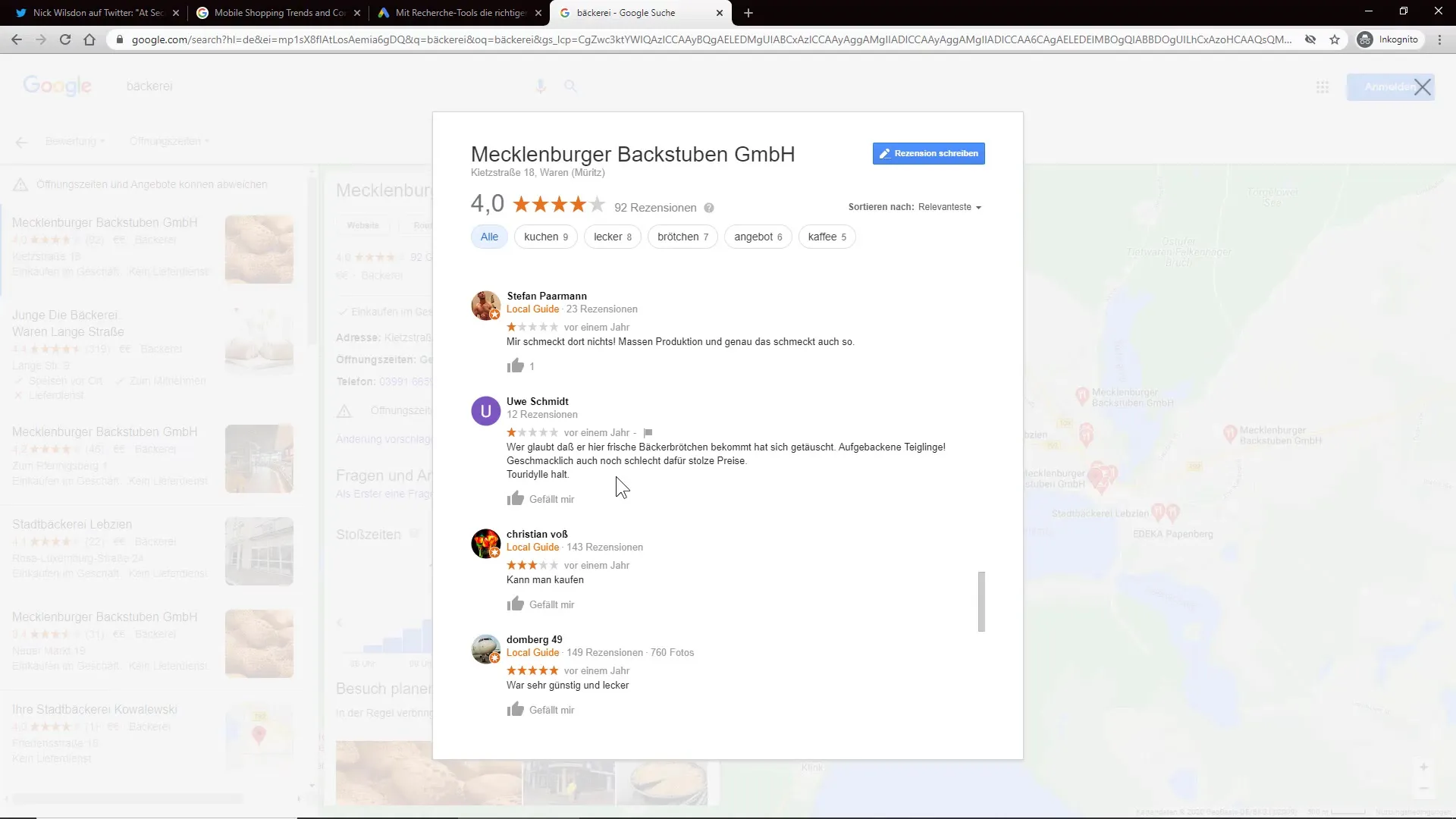Select Ihre Stadtbäckerei Kowalewski result
The height and width of the screenshot is (819, 1456).
152,733
